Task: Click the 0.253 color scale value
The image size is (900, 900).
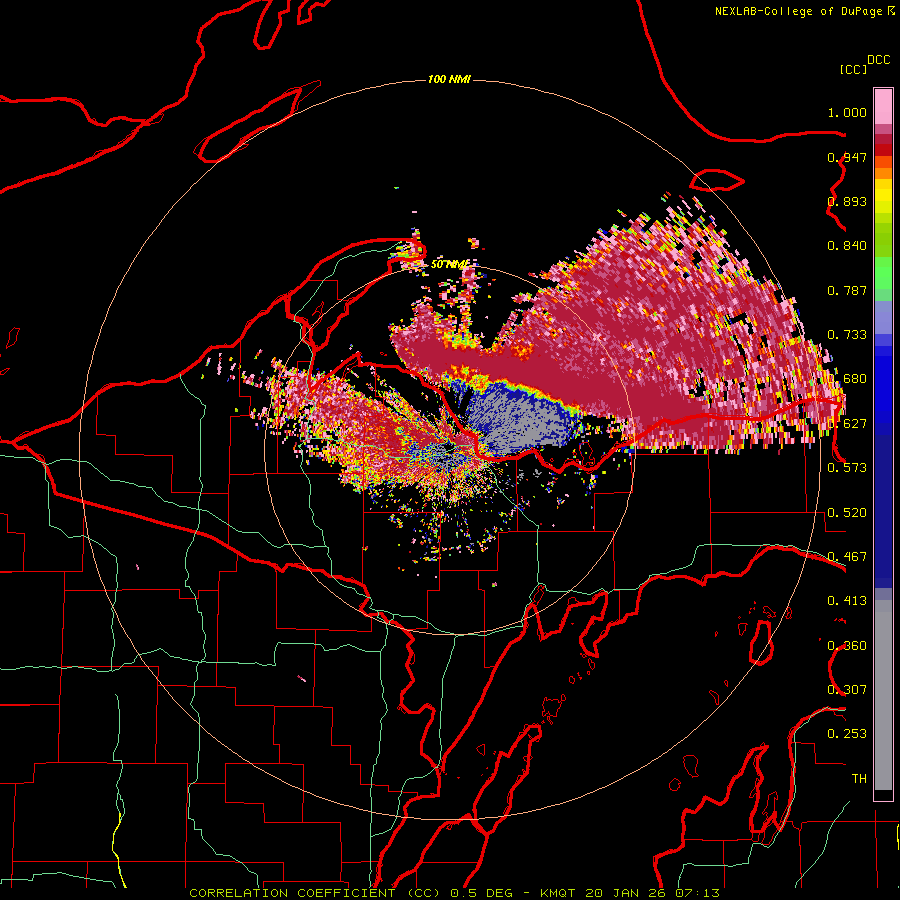Action: pyautogui.click(x=847, y=734)
